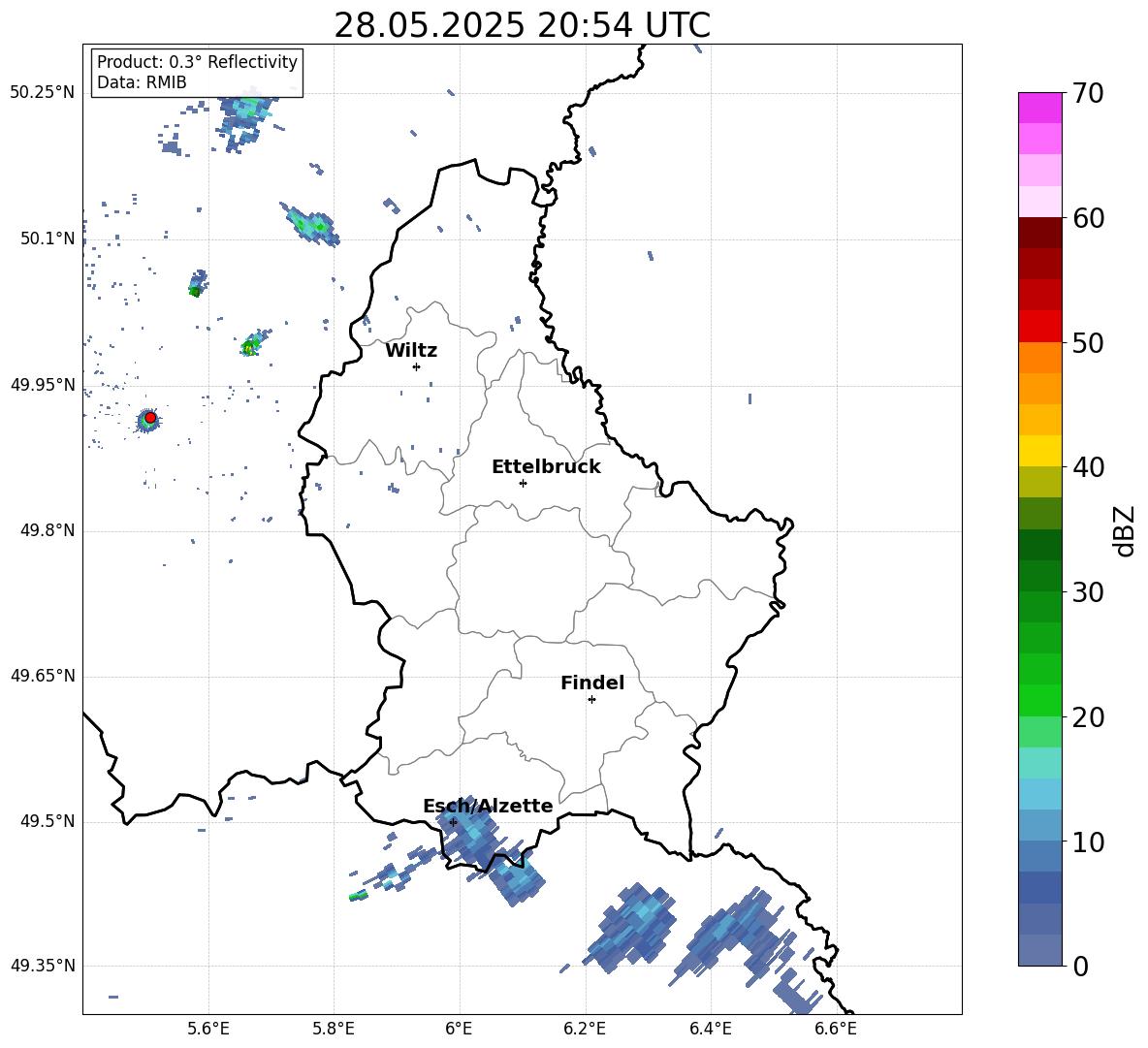Click the Findel cross marker

pyautogui.click(x=591, y=700)
